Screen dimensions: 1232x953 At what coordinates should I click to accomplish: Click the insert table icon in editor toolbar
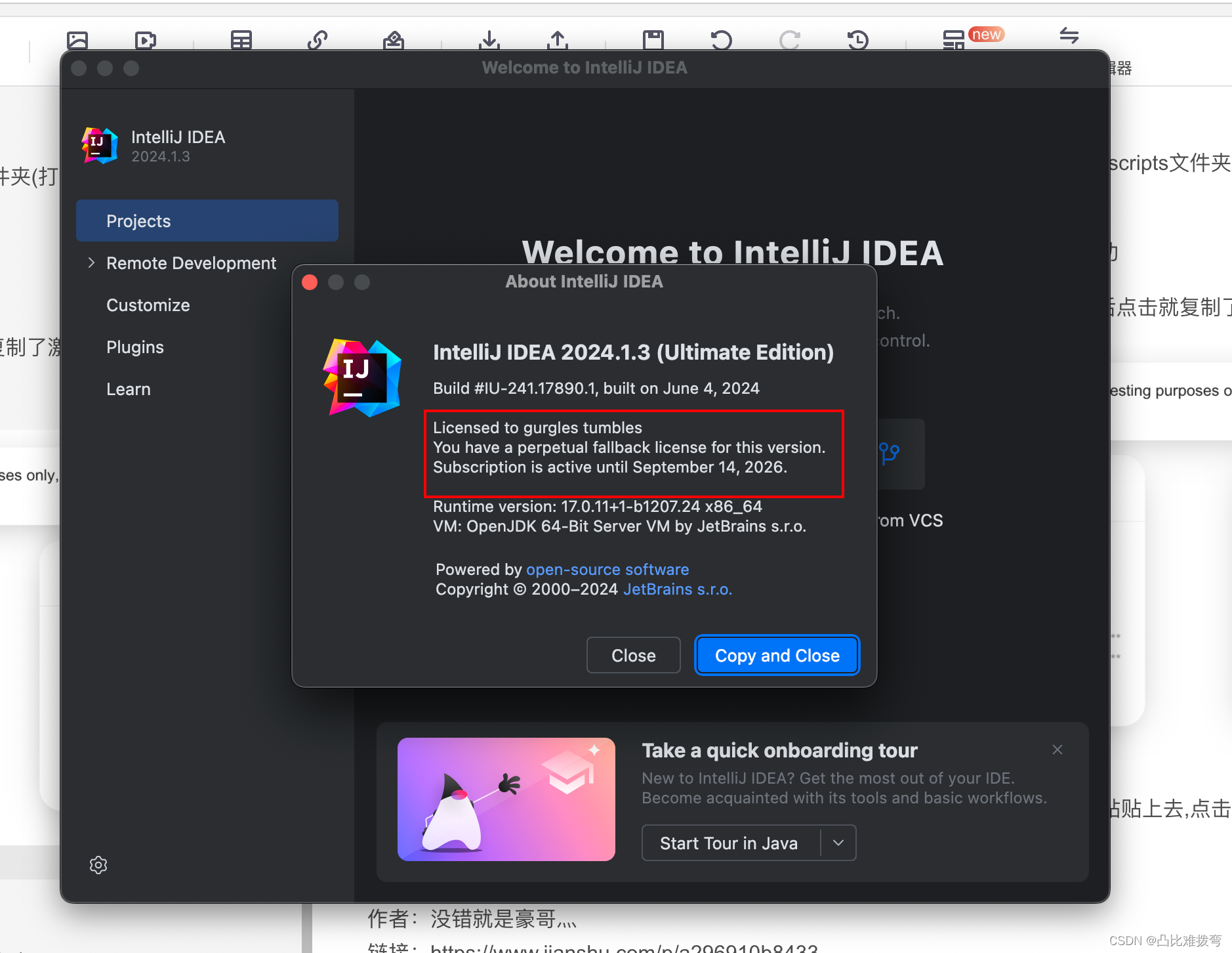(x=241, y=41)
